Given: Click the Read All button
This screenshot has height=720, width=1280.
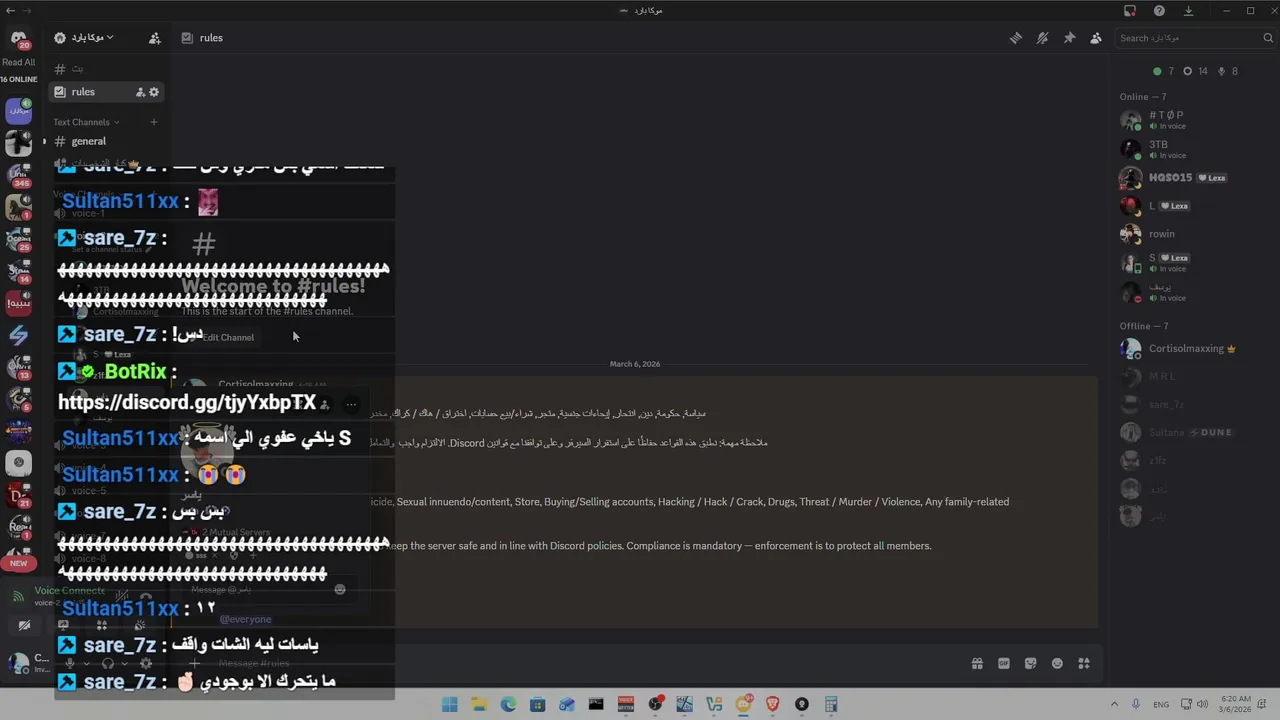Looking at the screenshot, I should click(18, 62).
